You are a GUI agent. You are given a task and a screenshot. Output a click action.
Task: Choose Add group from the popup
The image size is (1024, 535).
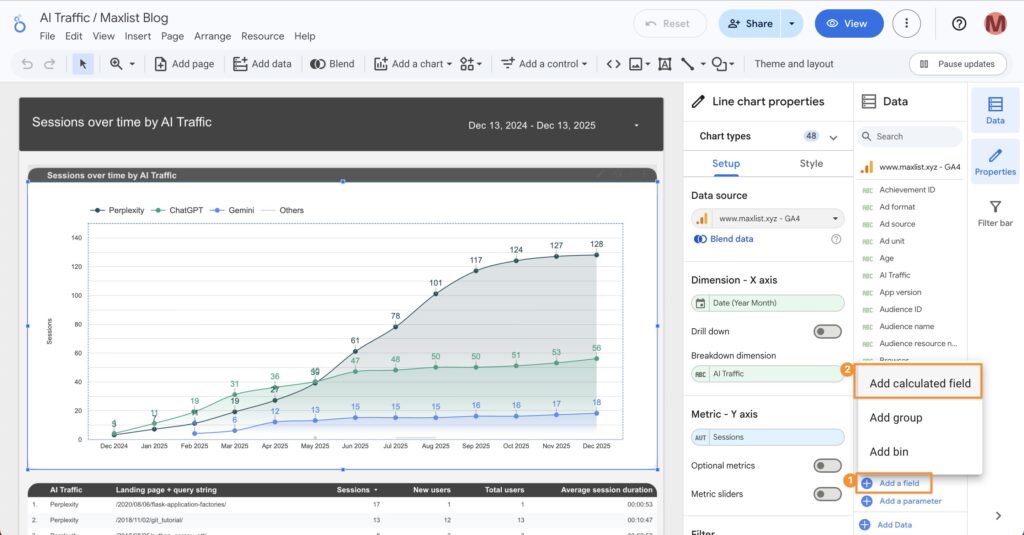click(x=895, y=417)
